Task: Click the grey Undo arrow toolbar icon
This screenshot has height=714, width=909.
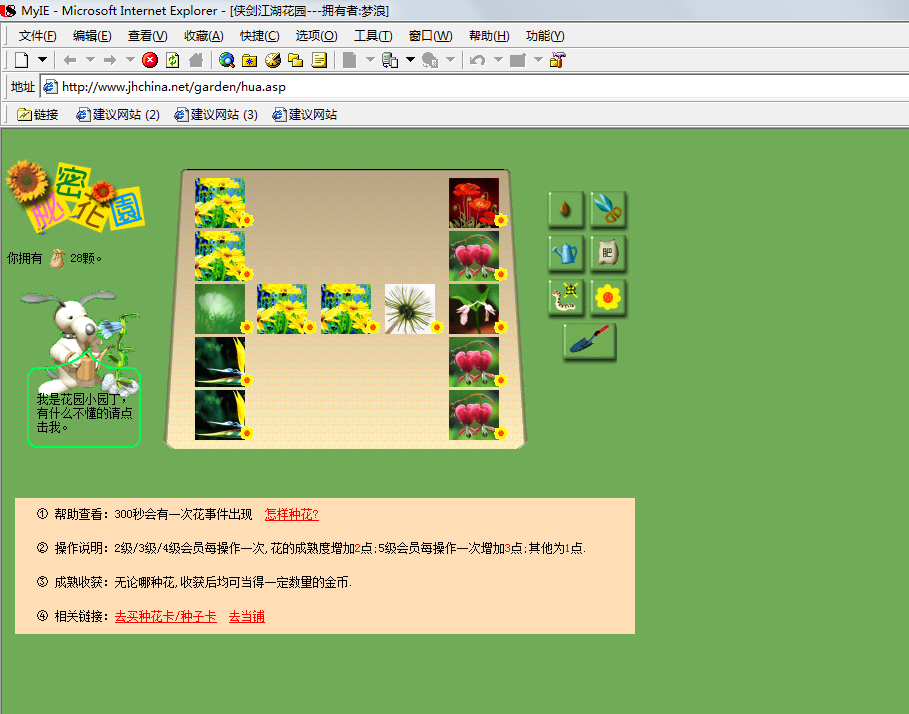Action: pyautogui.click(x=477, y=60)
